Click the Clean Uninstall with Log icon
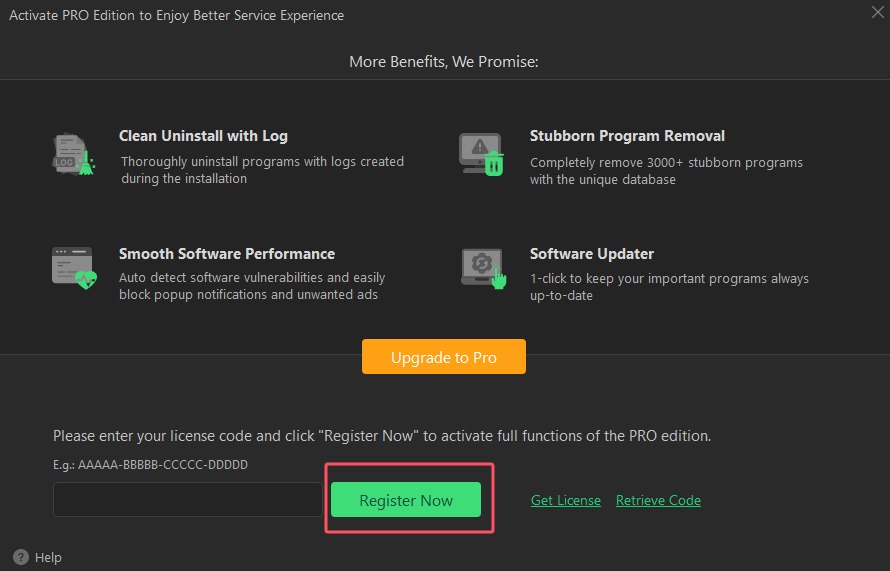This screenshot has height=571, width=890. [74, 154]
